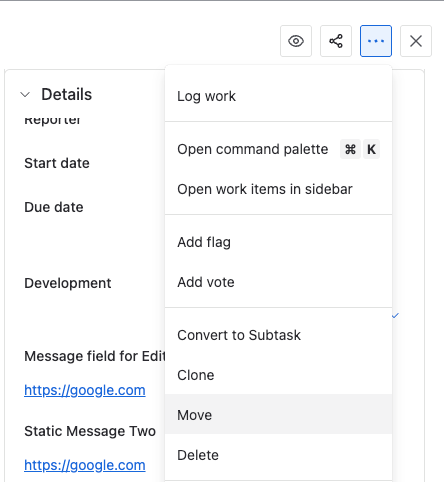Viewport: 444px width, 482px height.
Task: Select Add vote option
Action: pos(278,282)
